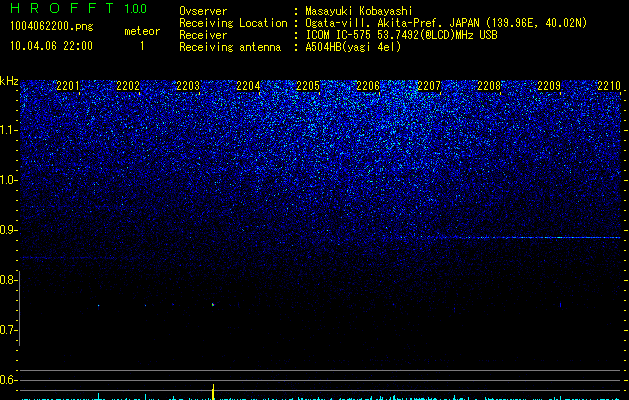Click observer name Masayuki Kobayashi
Screen dimensions: 629x400
coord(359,11)
